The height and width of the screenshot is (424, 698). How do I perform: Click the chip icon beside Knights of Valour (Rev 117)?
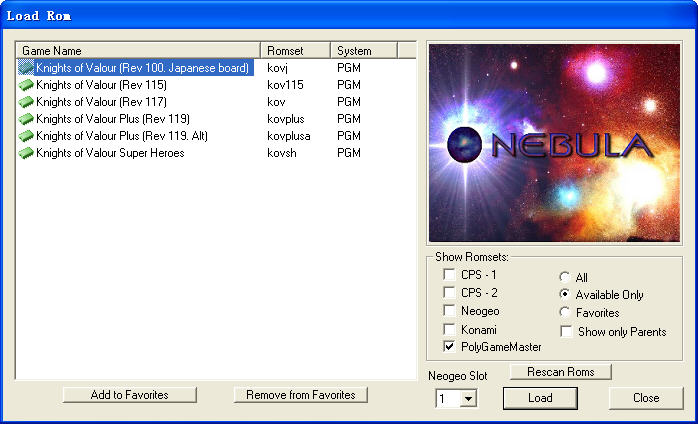26,102
